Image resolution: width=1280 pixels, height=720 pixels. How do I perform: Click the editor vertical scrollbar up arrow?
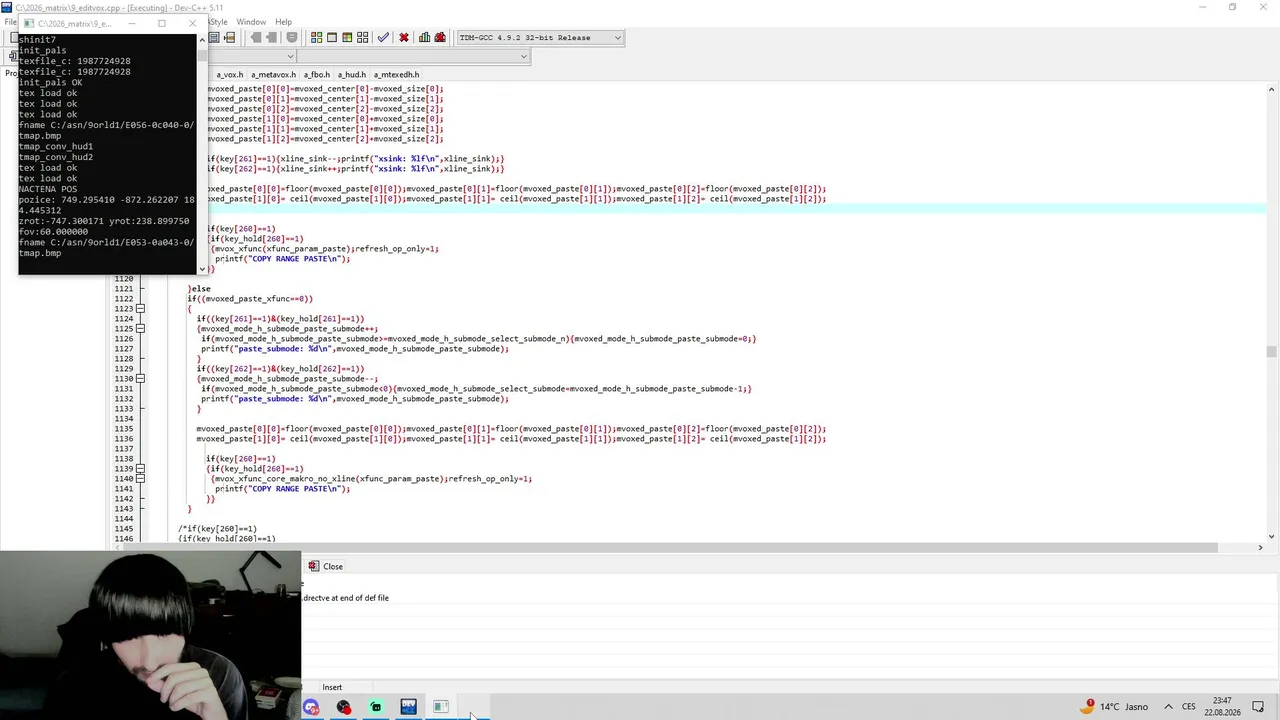click(x=1271, y=90)
